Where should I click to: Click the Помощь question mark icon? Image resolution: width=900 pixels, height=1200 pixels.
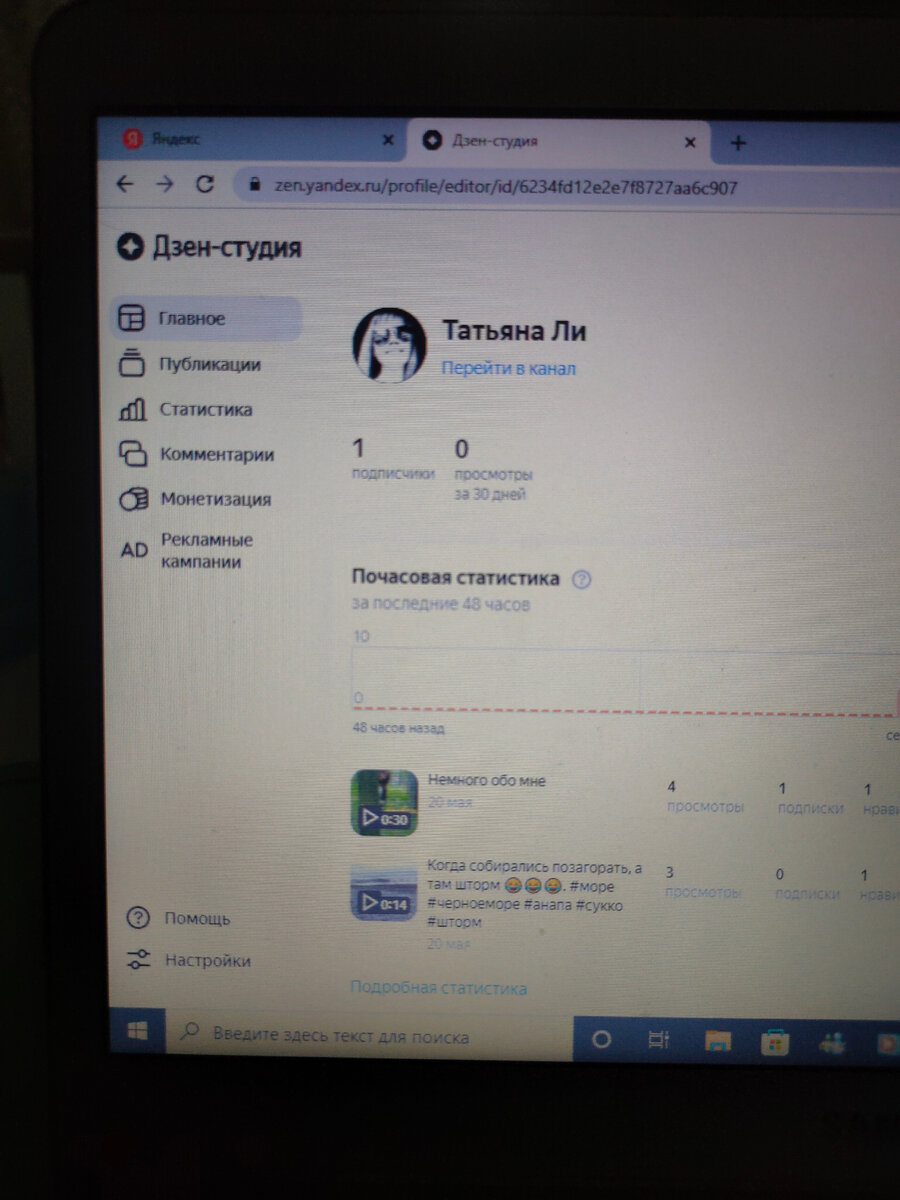[138, 918]
